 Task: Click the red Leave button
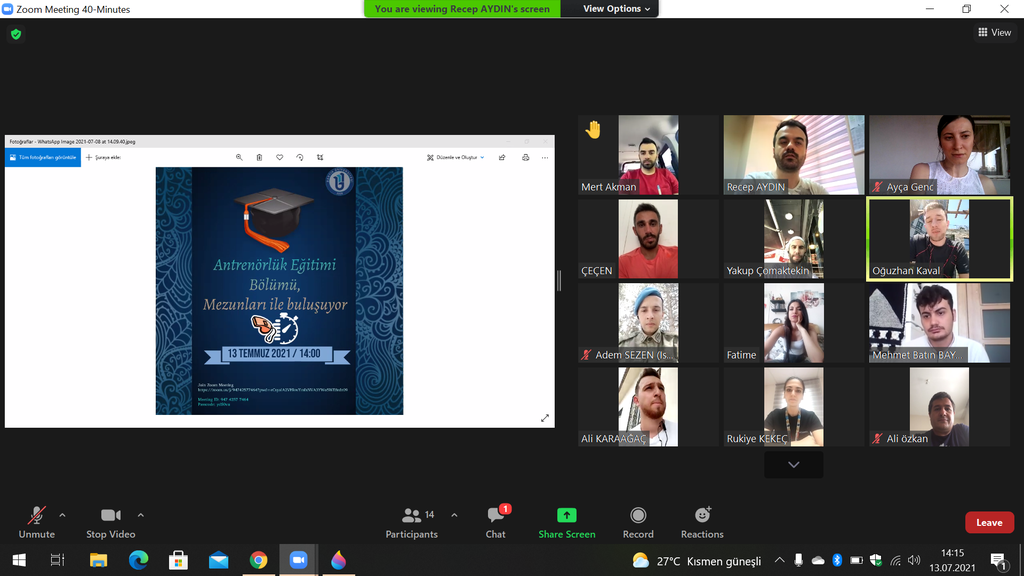point(988,522)
